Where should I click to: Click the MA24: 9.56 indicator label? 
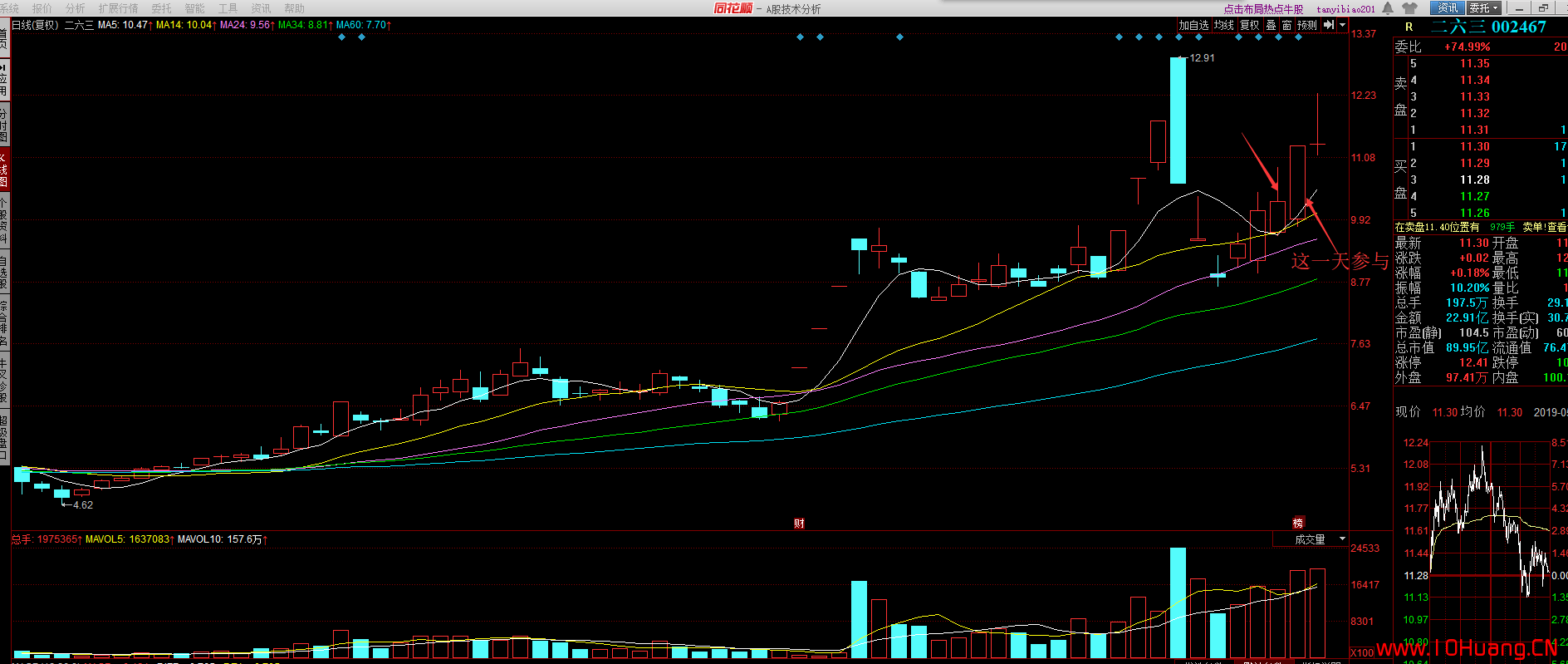point(247,25)
